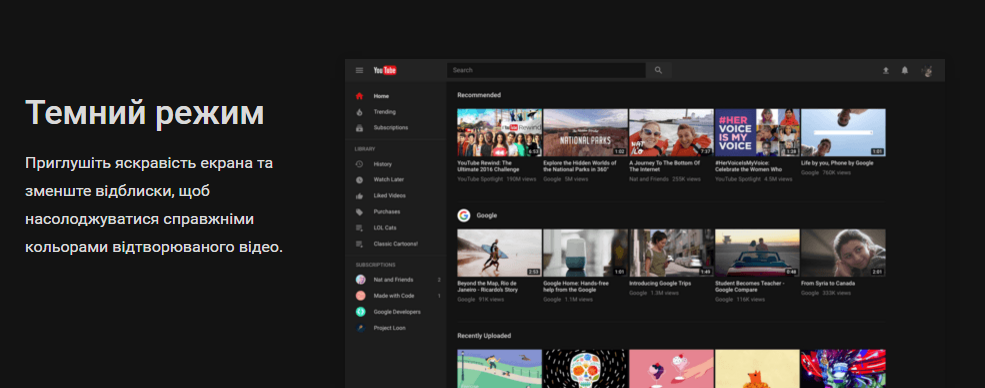Play the Introducing Google Trips thumbnail
The width and height of the screenshot is (985, 388).
tap(671, 253)
